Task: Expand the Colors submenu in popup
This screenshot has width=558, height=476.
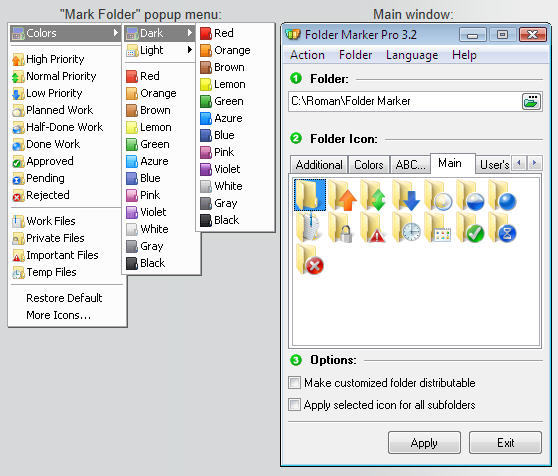Action: pos(65,33)
